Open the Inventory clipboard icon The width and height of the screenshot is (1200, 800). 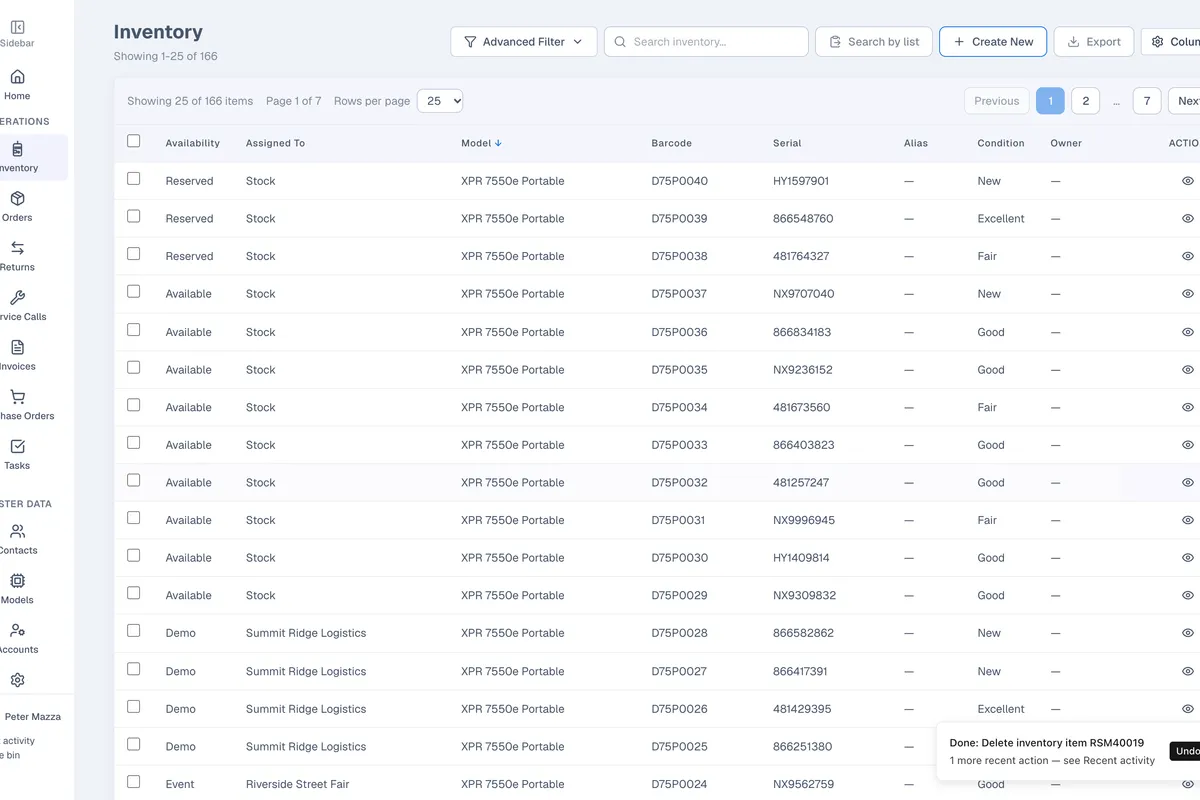point(17,149)
